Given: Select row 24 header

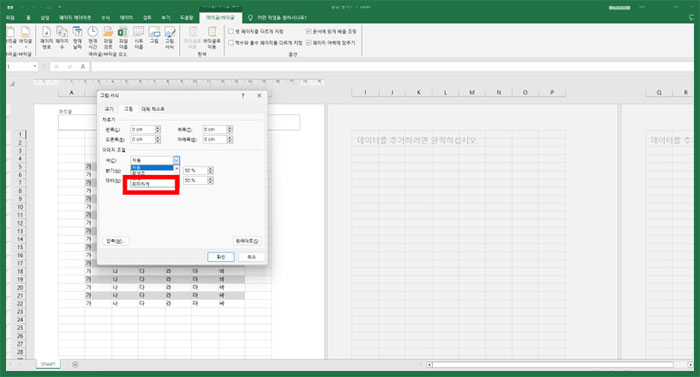Looking at the screenshot, I should [x=20, y=320].
